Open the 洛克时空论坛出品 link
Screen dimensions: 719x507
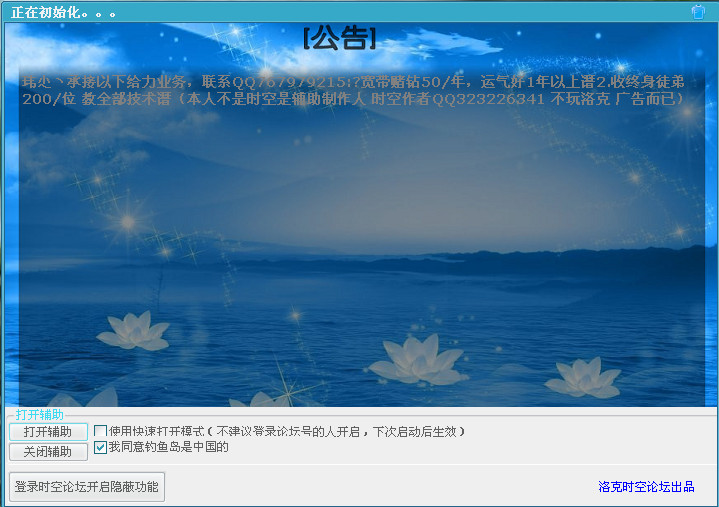click(646, 486)
